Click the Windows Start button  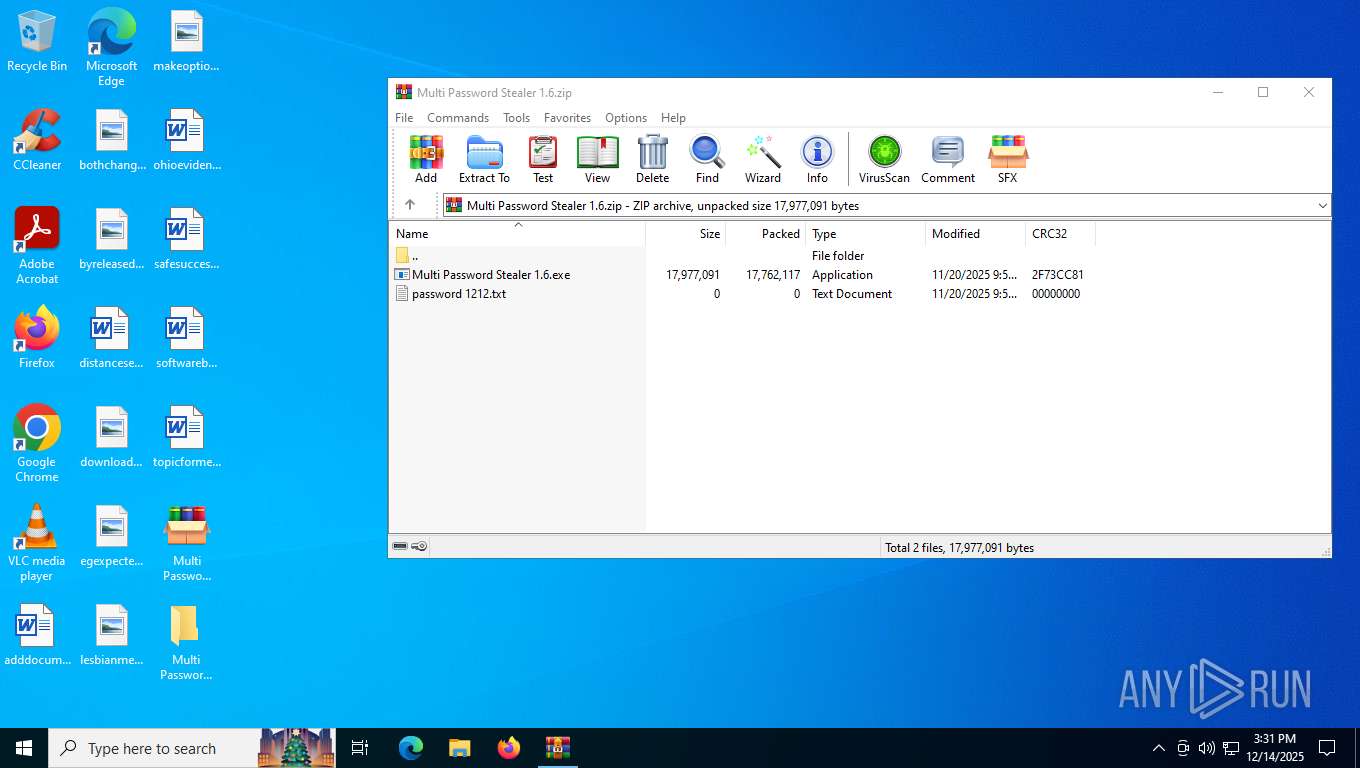pos(24,748)
